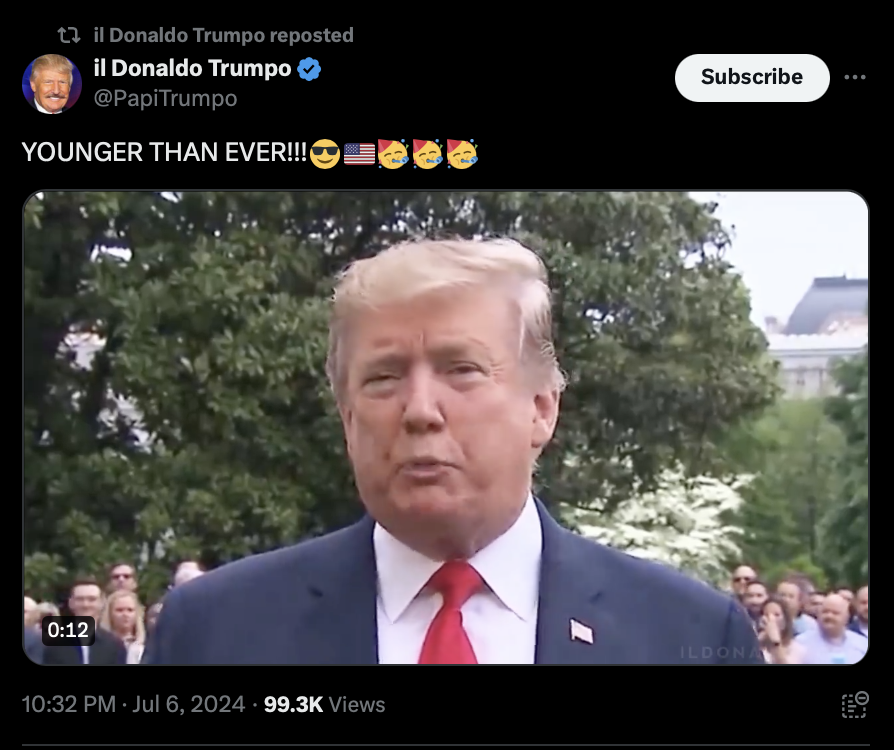Click the dashed list icon beside Views
The width and height of the screenshot is (894, 750).
[x=855, y=704]
